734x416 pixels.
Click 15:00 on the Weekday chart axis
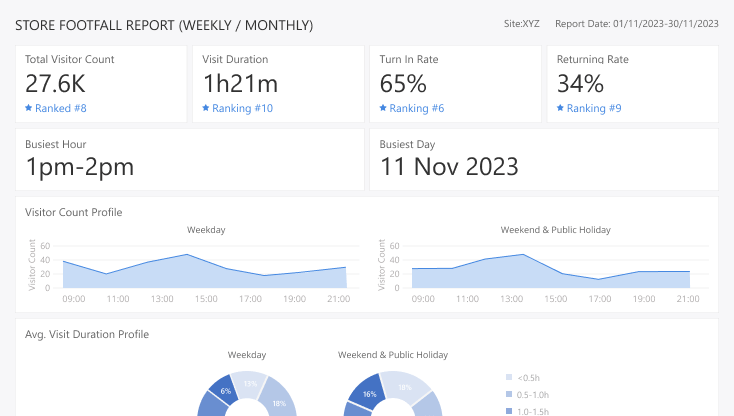[206, 299]
